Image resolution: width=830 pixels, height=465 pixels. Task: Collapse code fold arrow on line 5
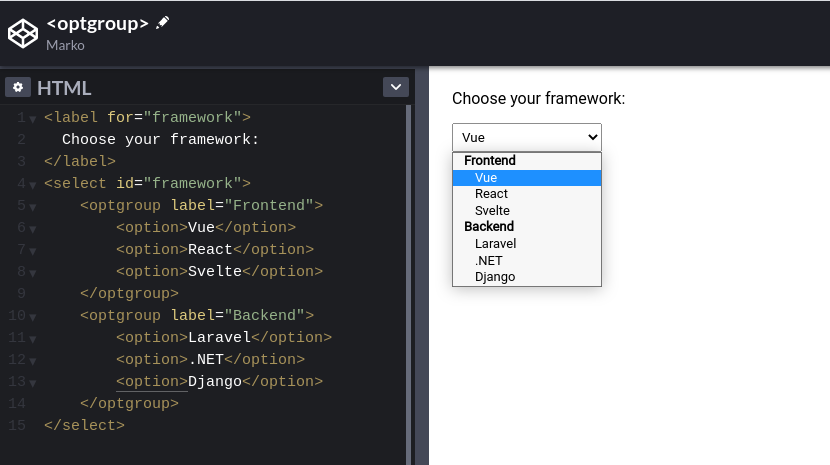point(33,207)
